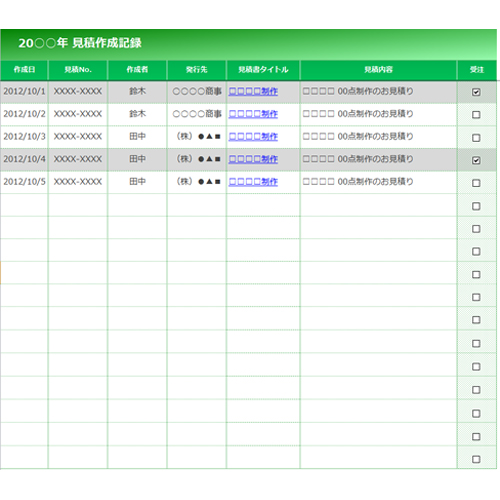500x500 pixels.
Task: Select the 見積No. column header
Action: [x=78, y=70]
